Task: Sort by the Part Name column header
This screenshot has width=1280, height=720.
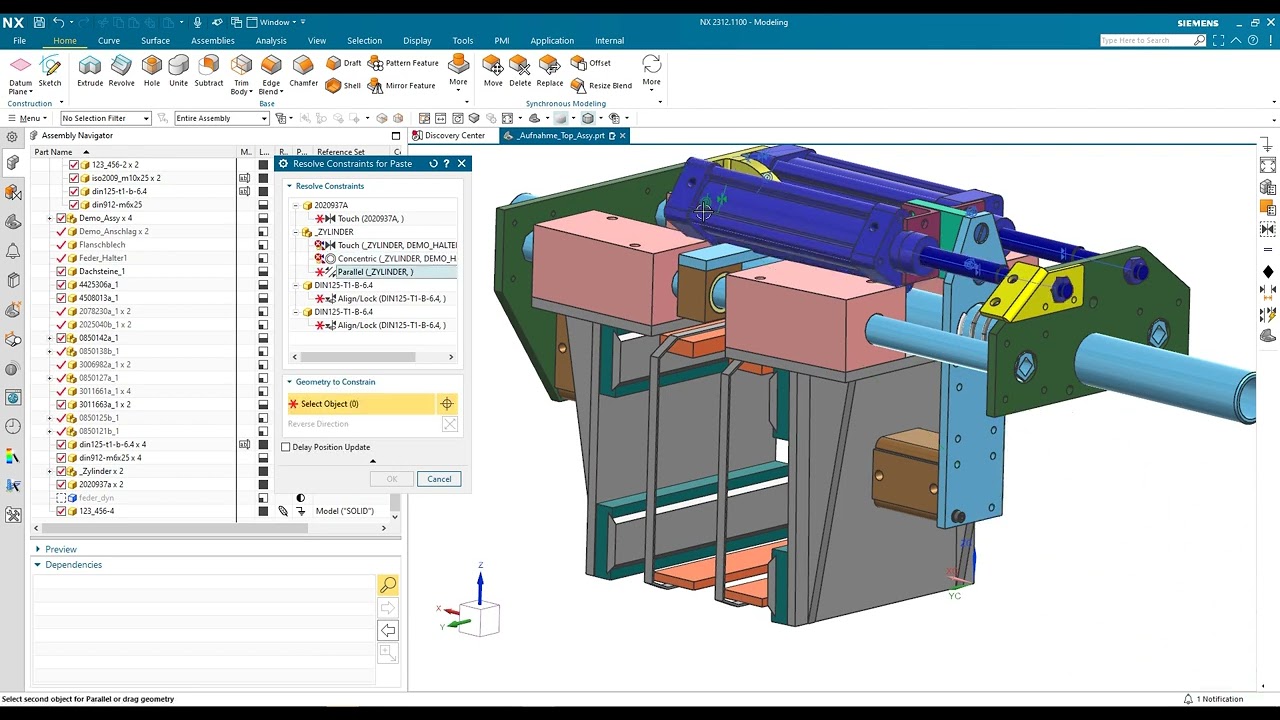Action: [x=53, y=152]
